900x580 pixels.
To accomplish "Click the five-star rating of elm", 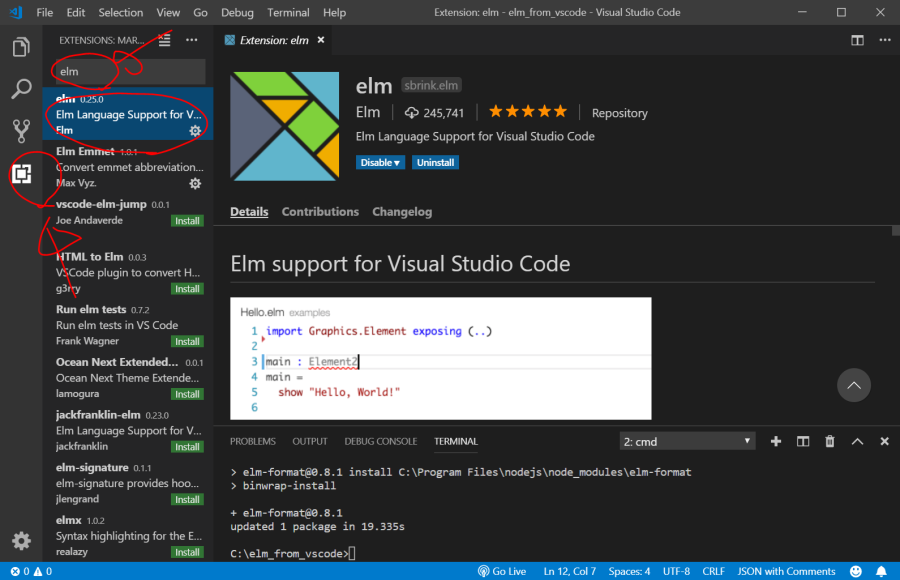I will click(527, 112).
